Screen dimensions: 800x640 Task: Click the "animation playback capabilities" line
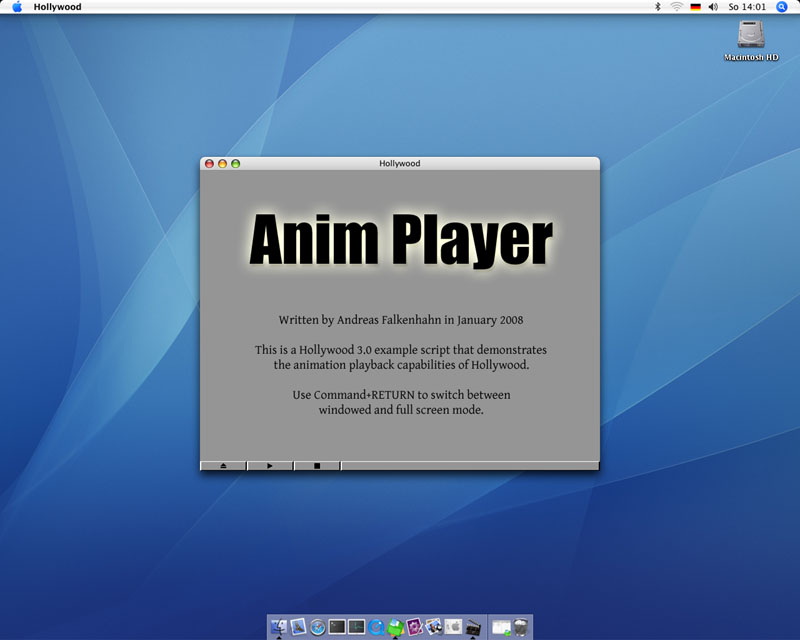tap(401, 365)
